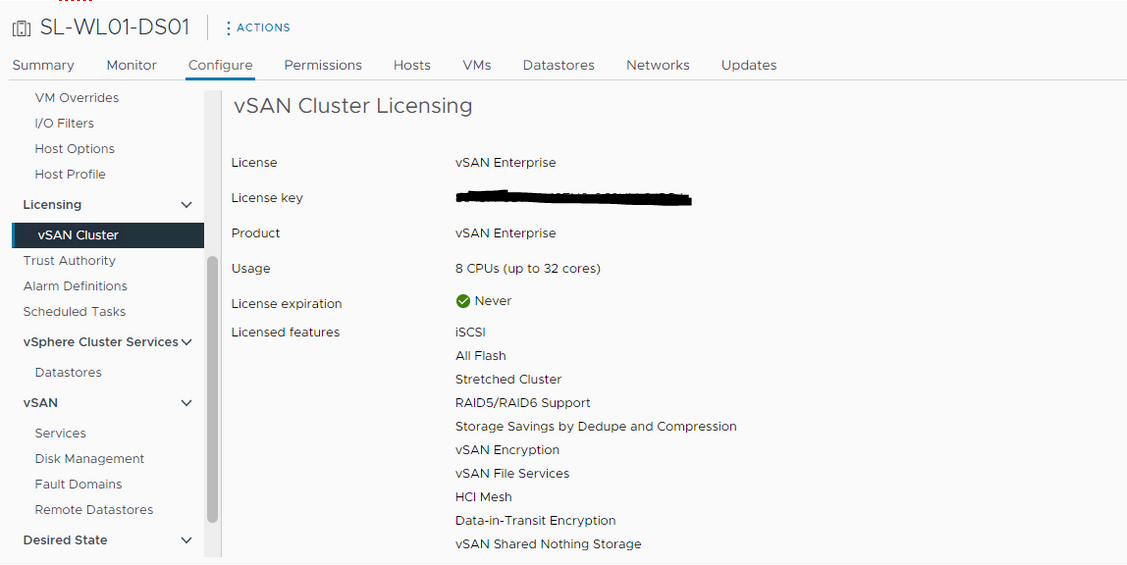Click the SL-WL01-DS01 cluster title

point(115,28)
